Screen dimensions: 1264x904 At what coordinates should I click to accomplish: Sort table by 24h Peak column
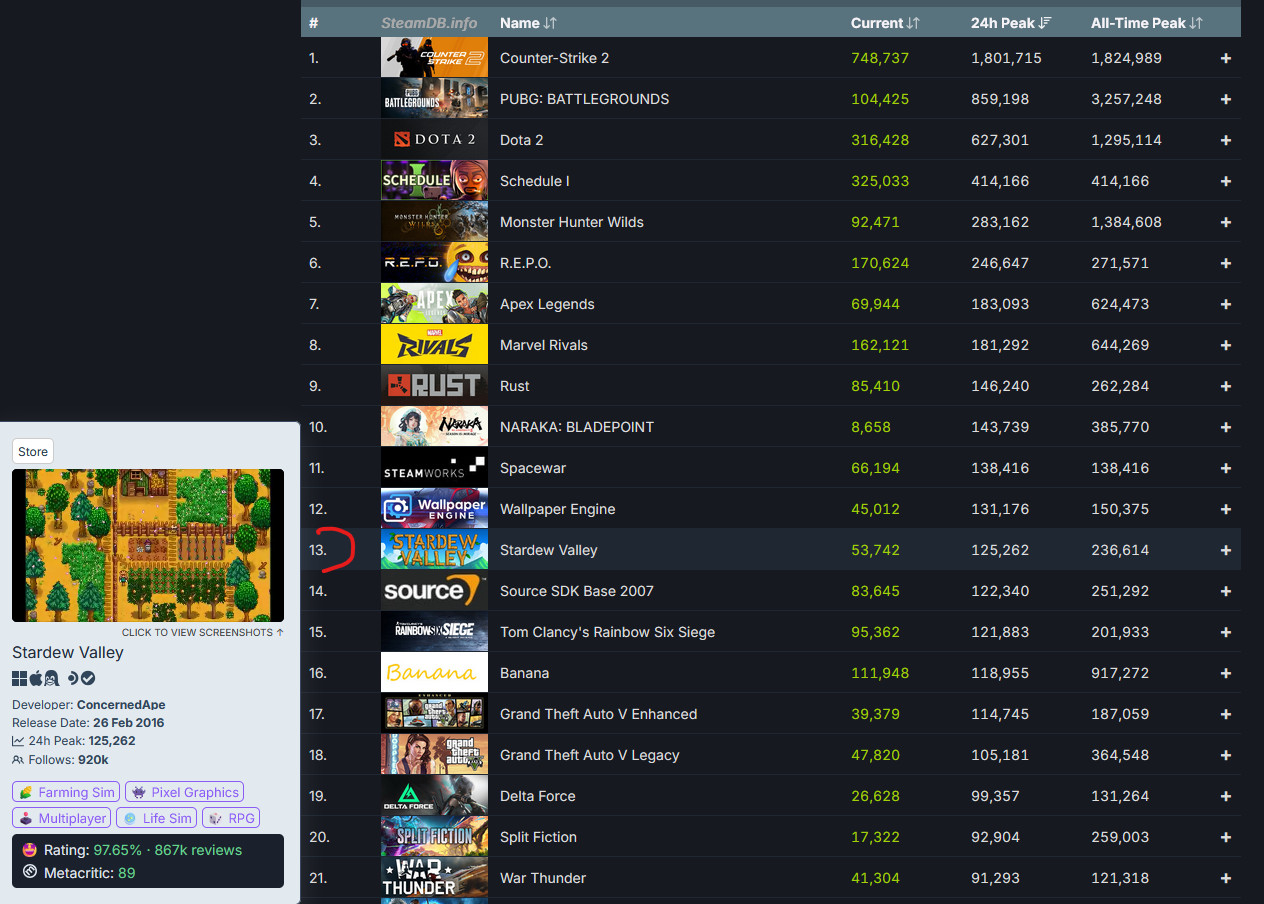coord(1011,22)
